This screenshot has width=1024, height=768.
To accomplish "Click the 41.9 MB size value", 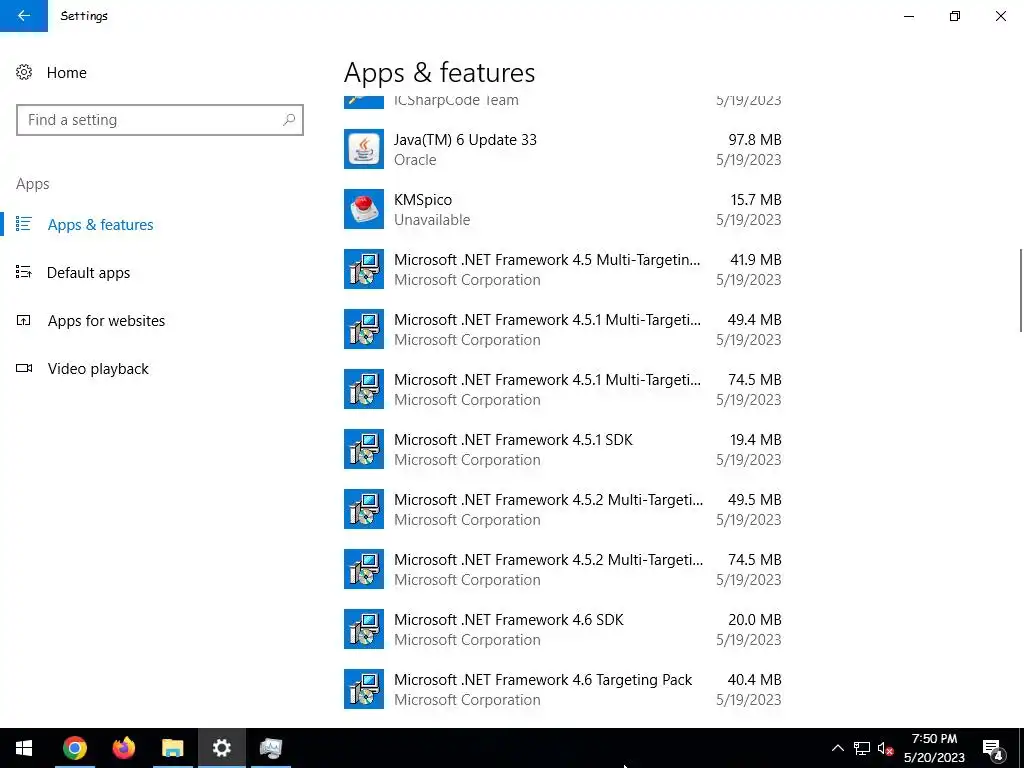I will pos(756,260).
